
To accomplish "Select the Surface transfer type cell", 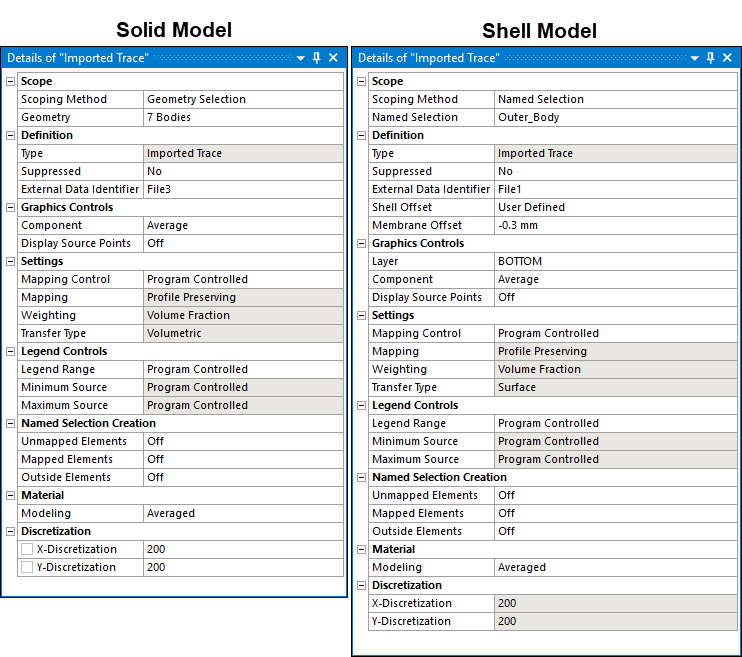I will pos(616,387).
